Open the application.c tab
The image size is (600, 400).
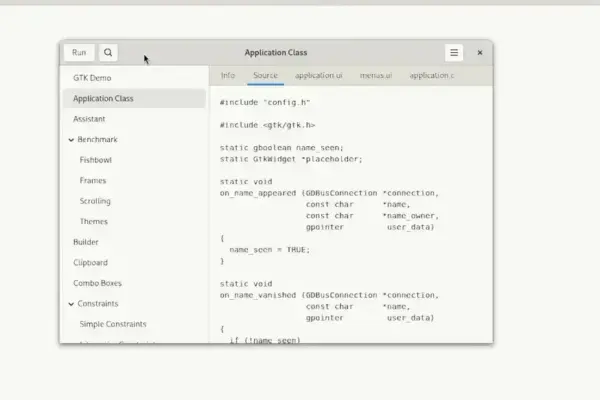pos(432,75)
